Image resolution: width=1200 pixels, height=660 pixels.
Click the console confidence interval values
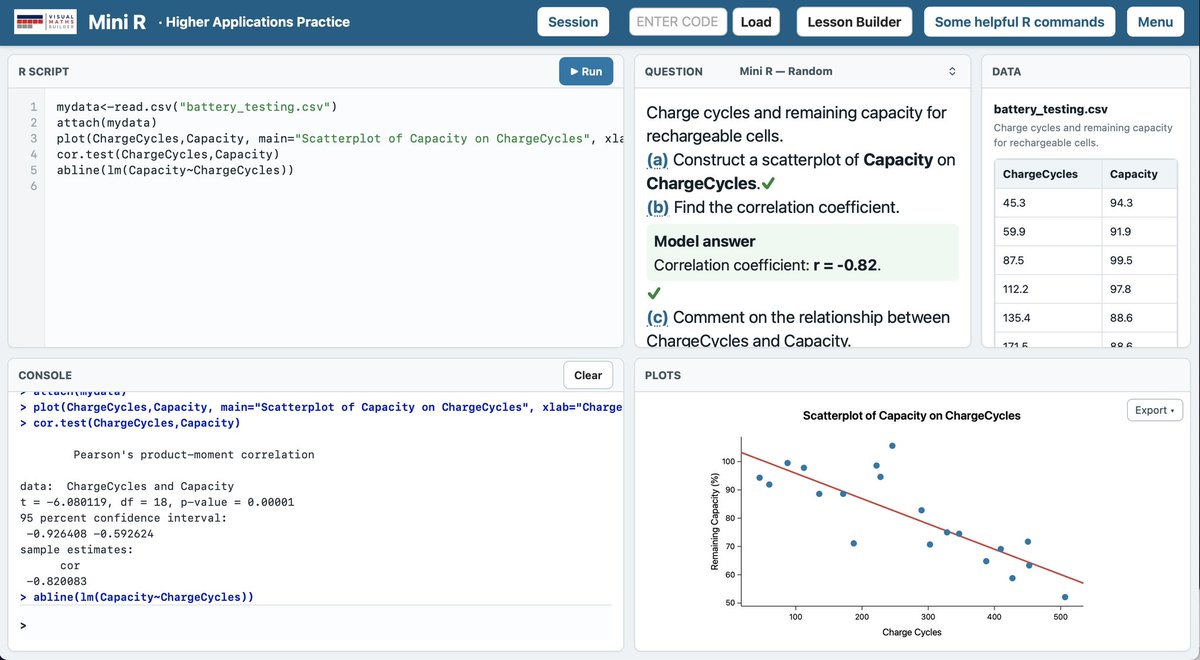(90, 534)
